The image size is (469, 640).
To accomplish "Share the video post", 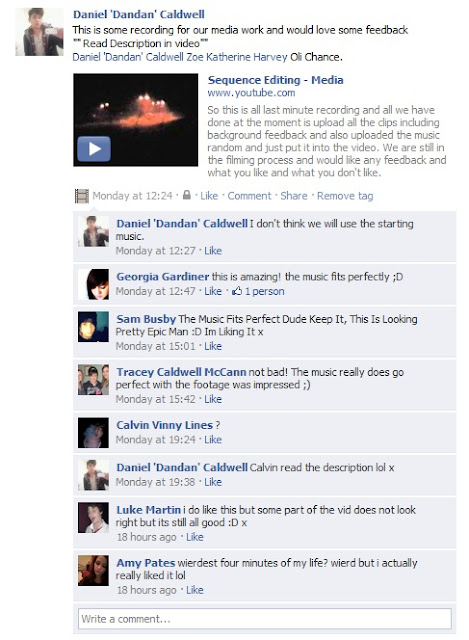I will coord(293,196).
